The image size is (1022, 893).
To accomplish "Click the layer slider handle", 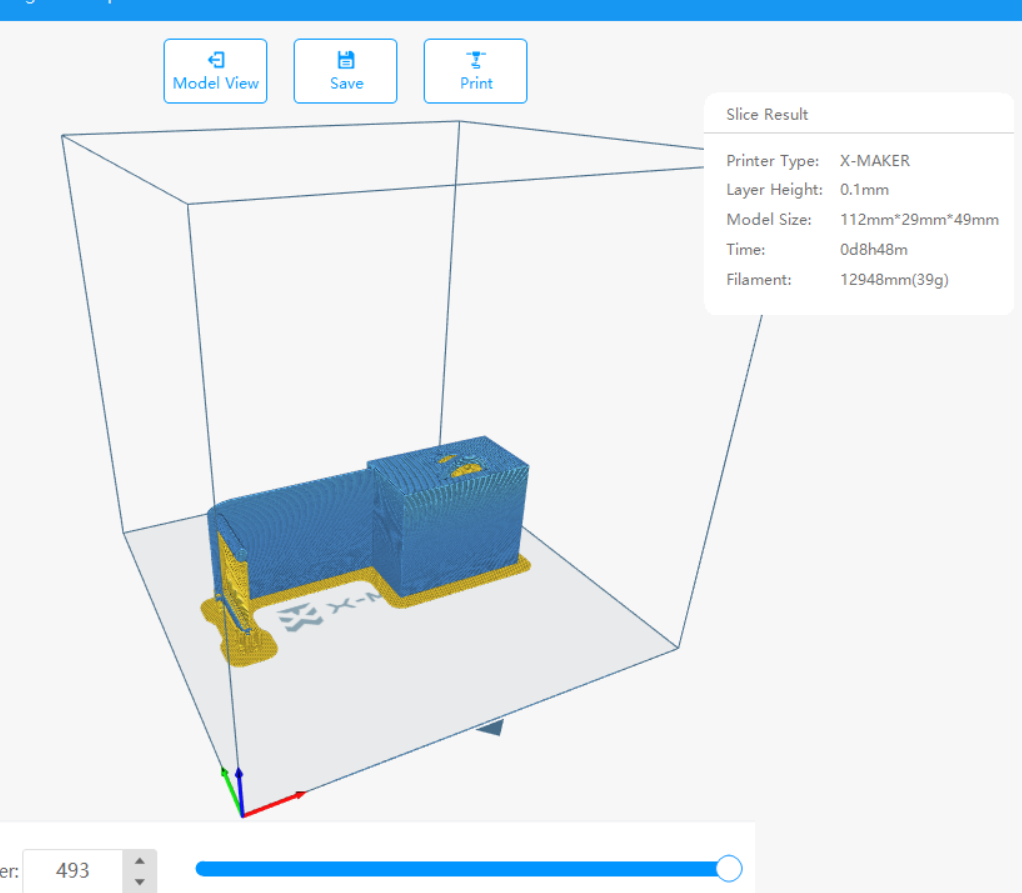I will click(729, 868).
